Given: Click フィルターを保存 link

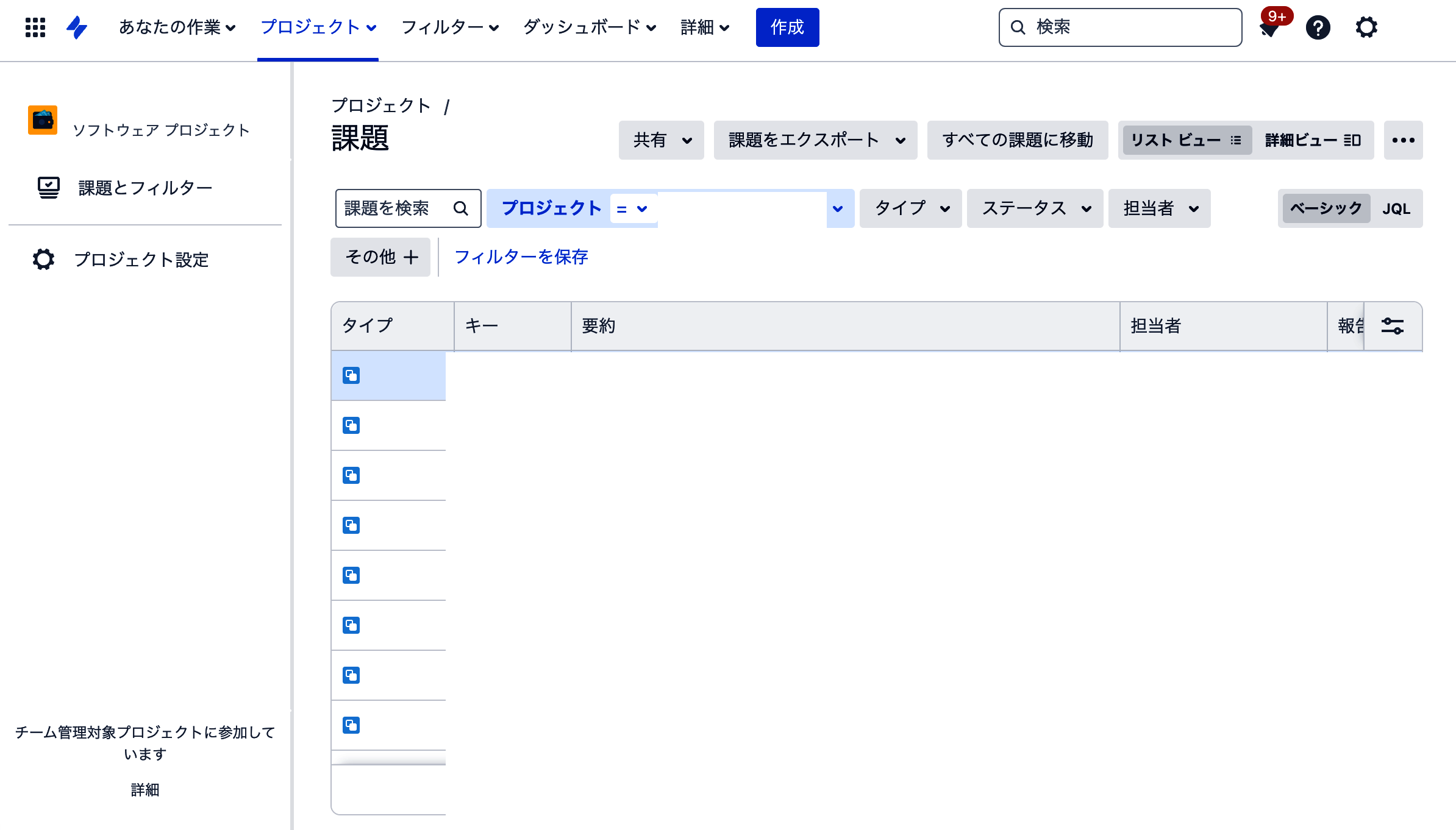Looking at the screenshot, I should pos(521,257).
